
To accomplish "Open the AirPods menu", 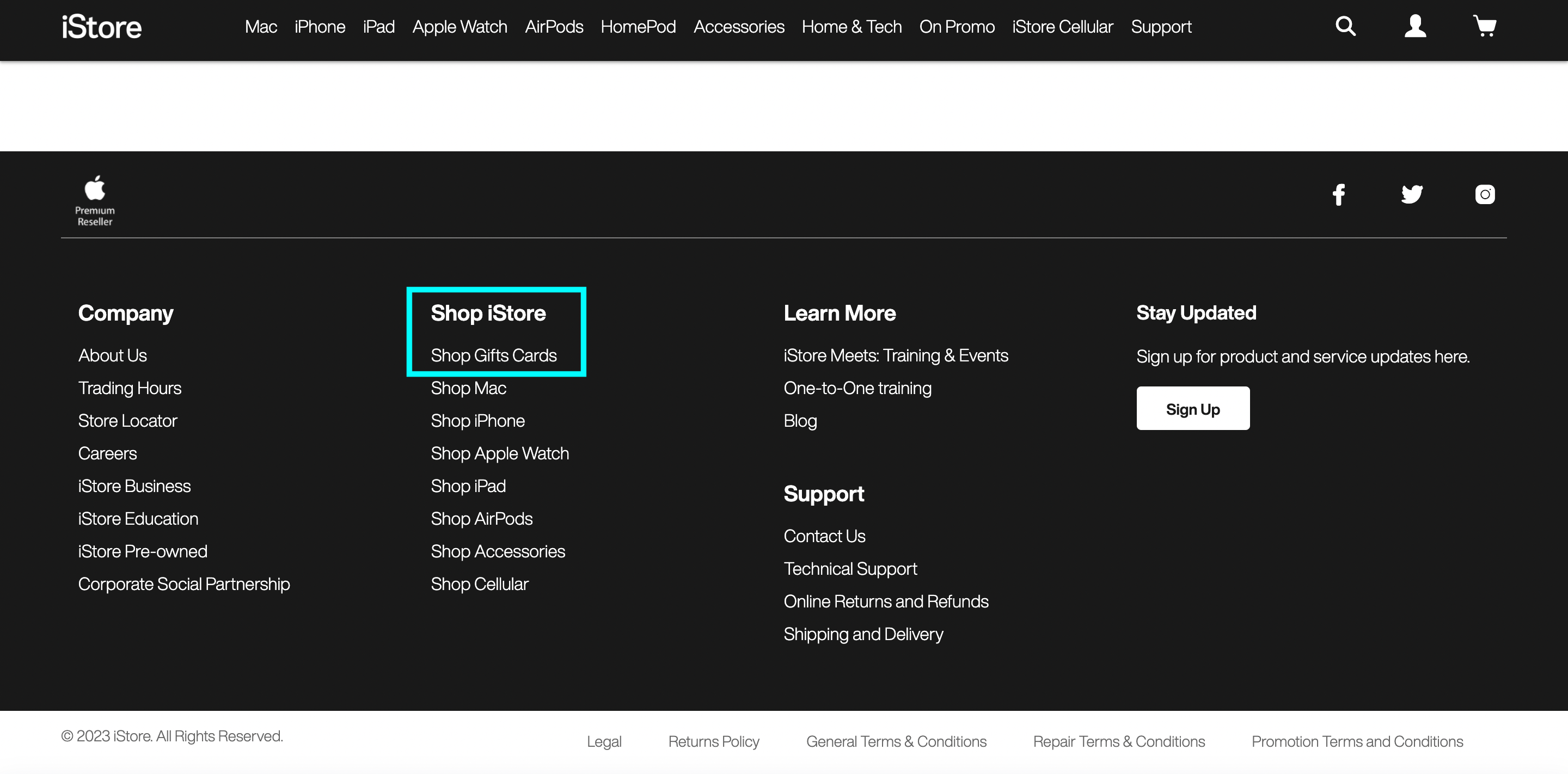I will 554,27.
